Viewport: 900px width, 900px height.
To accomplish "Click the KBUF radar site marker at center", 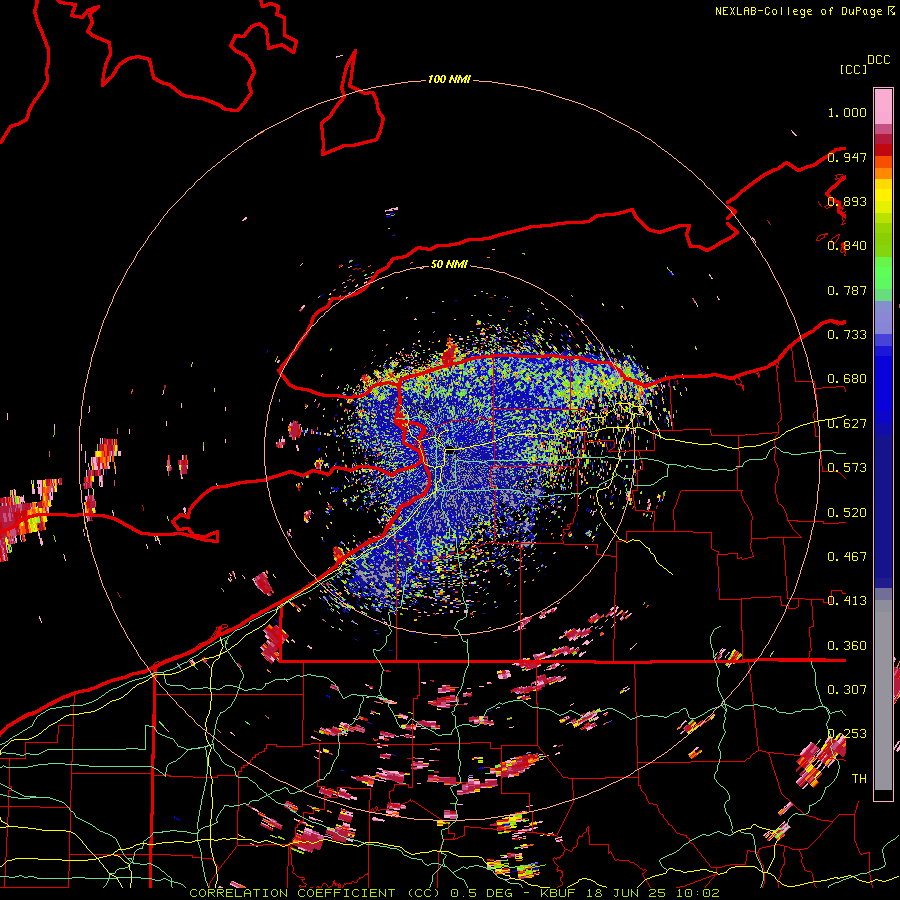I will (450, 452).
